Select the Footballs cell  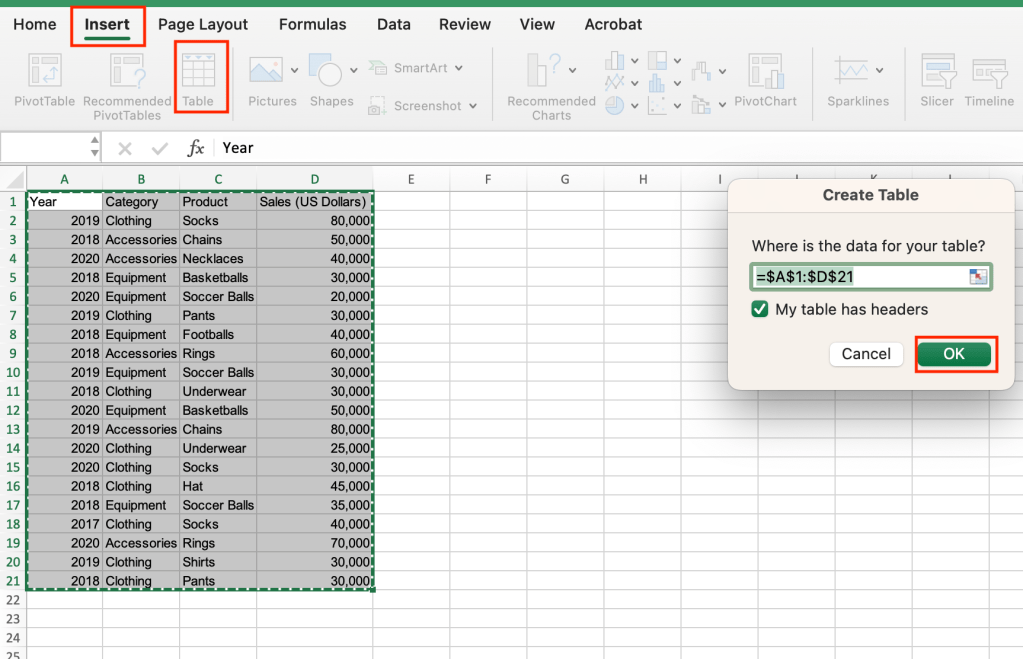218,334
